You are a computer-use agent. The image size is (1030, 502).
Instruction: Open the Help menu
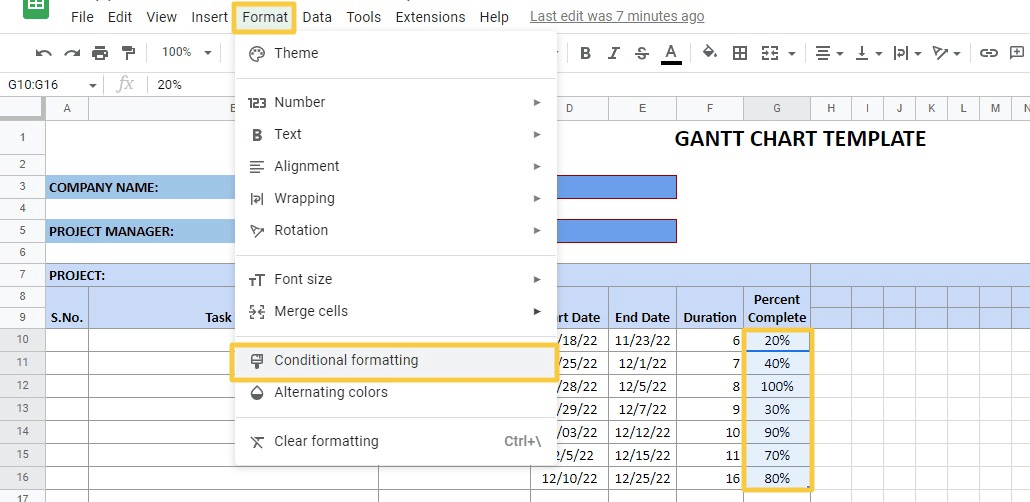[x=494, y=17]
